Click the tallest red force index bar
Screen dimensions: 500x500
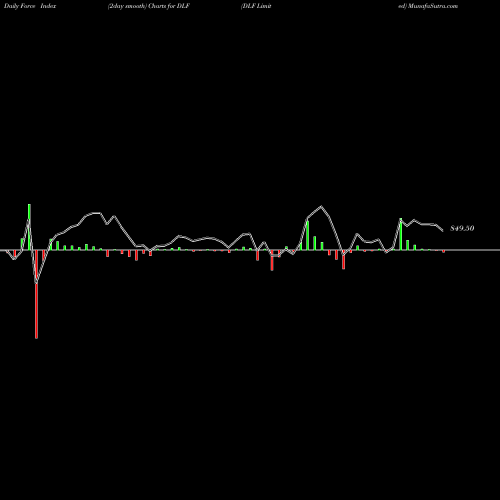pos(36,294)
